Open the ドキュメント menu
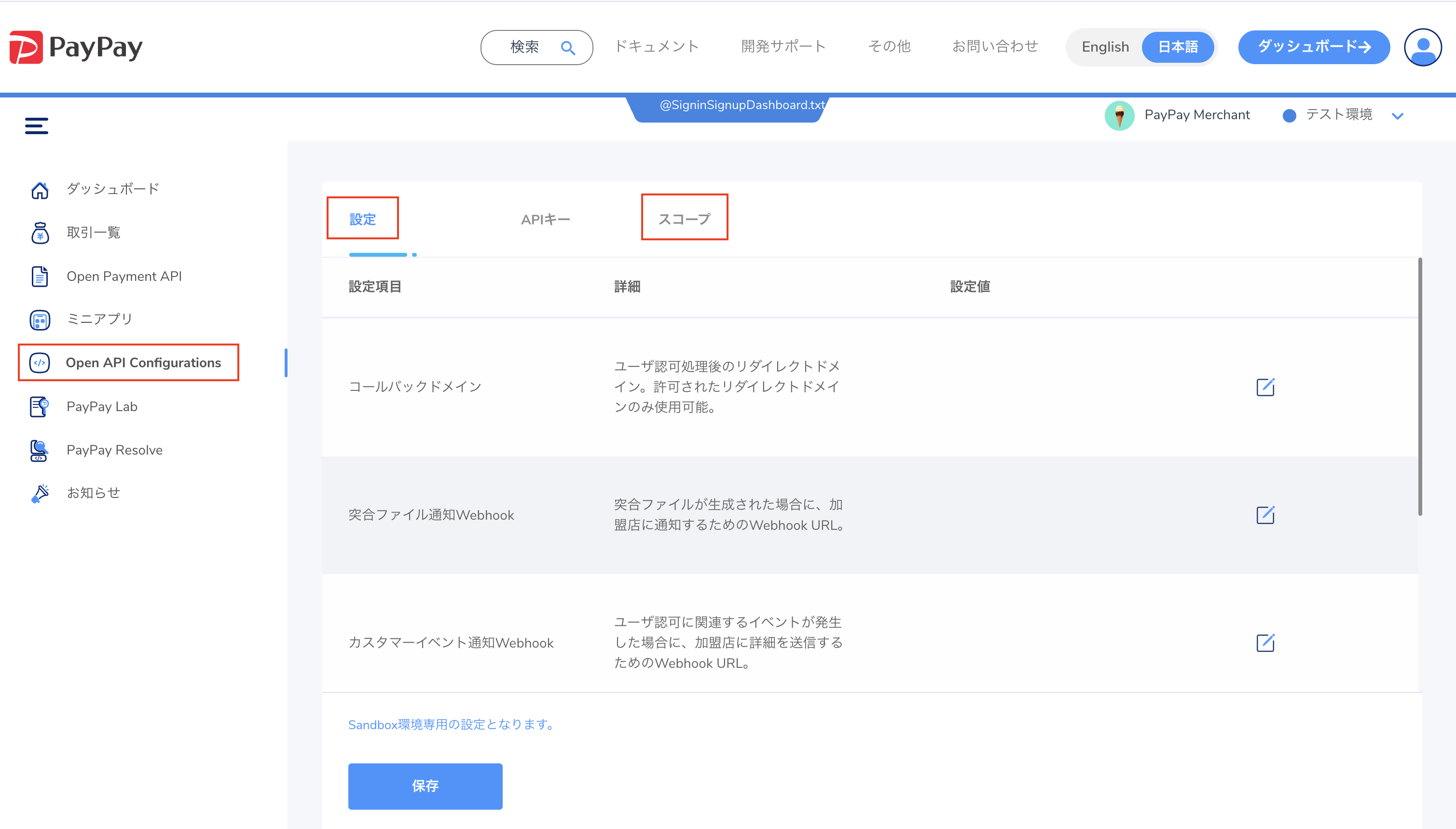1456x829 pixels. coord(657,46)
